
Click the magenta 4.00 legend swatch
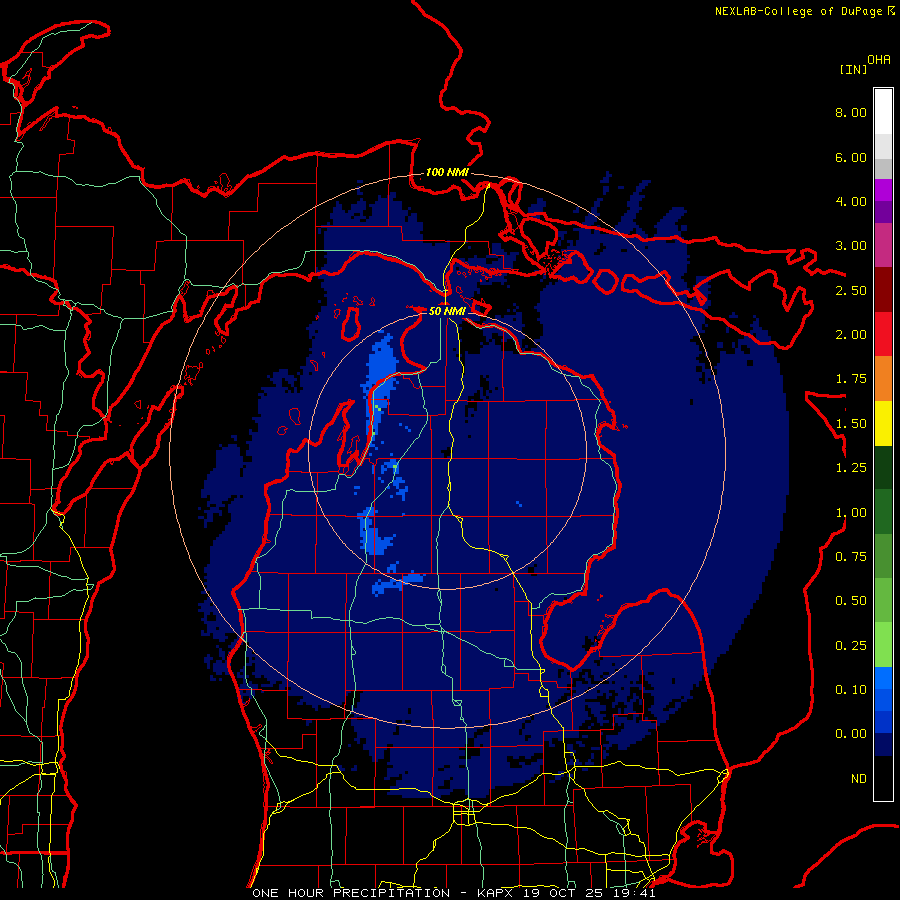coord(883,190)
